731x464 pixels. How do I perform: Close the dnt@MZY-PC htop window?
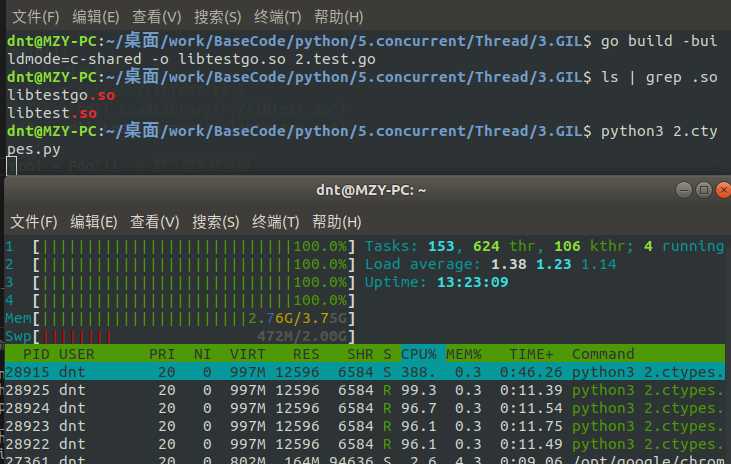[x=723, y=190]
